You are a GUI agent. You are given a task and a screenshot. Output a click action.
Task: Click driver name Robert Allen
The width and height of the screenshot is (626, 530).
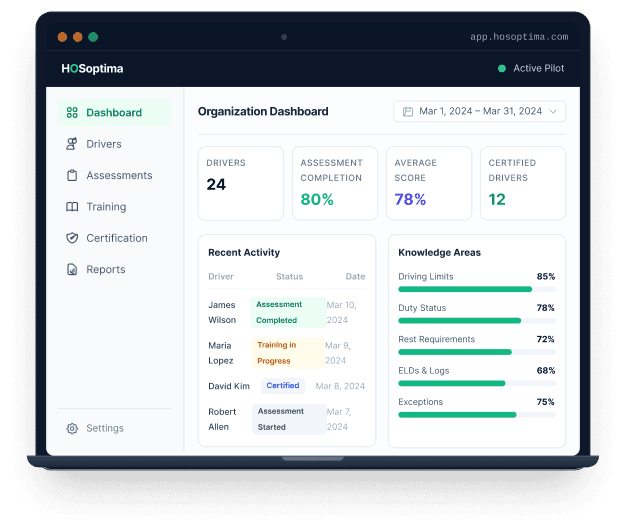point(222,419)
